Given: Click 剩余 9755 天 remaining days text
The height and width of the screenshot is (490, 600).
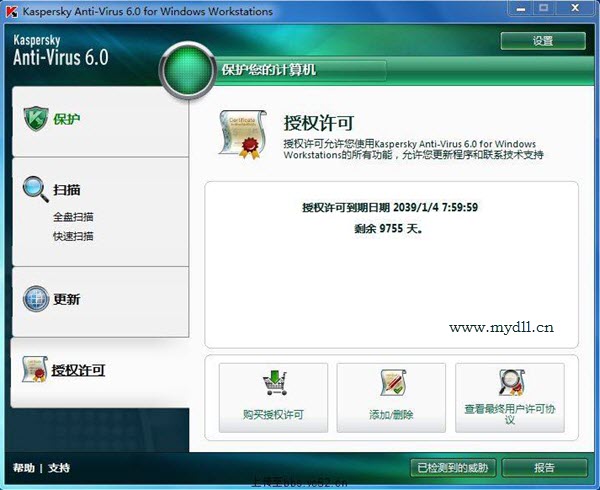Looking at the screenshot, I should click(x=388, y=228).
